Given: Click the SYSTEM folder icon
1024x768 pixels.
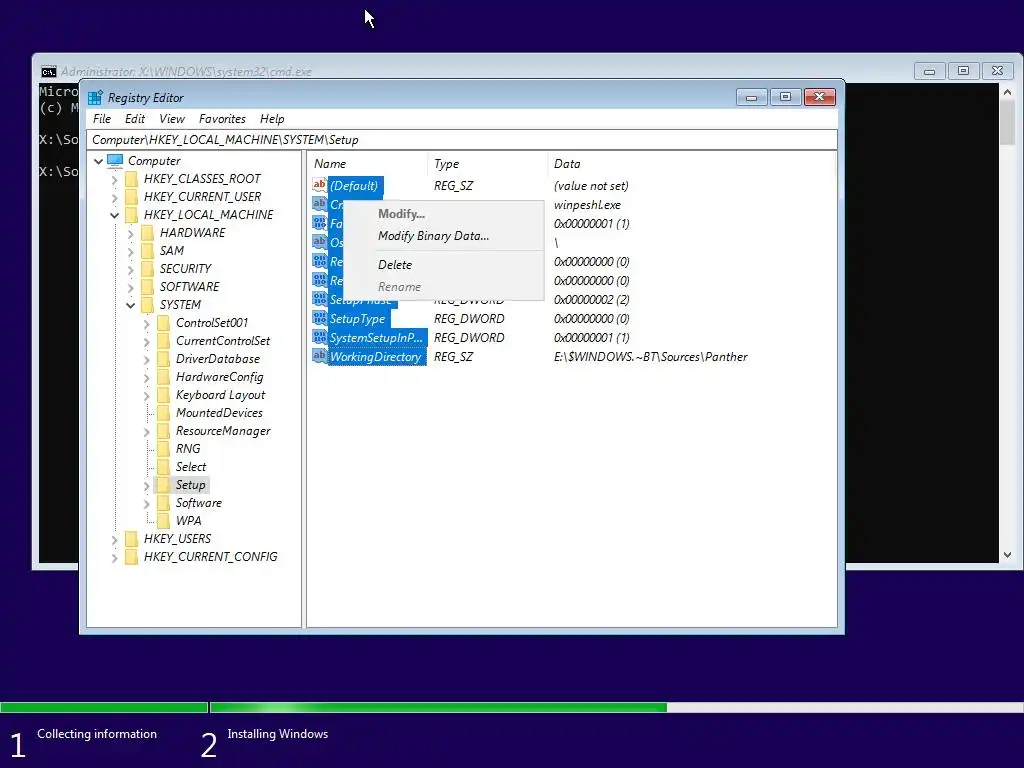Looking at the screenshot, I should [x=148, y=305].
